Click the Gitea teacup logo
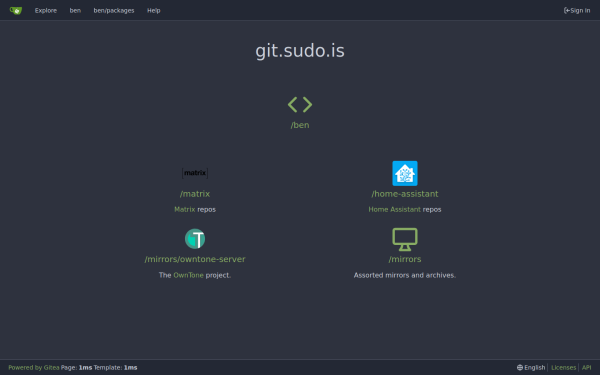 pos(16,10)
